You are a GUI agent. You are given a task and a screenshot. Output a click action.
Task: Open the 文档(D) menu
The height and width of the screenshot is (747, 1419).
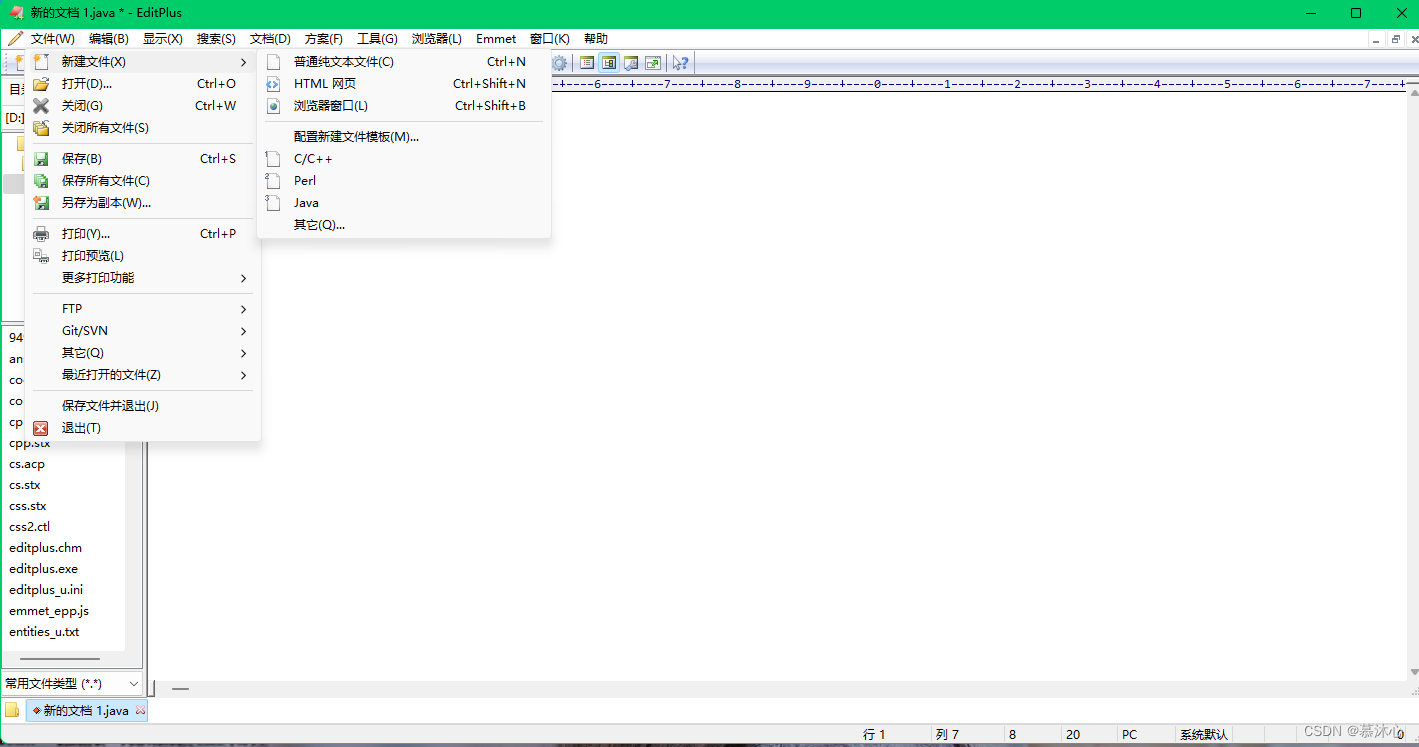point(270,39)
